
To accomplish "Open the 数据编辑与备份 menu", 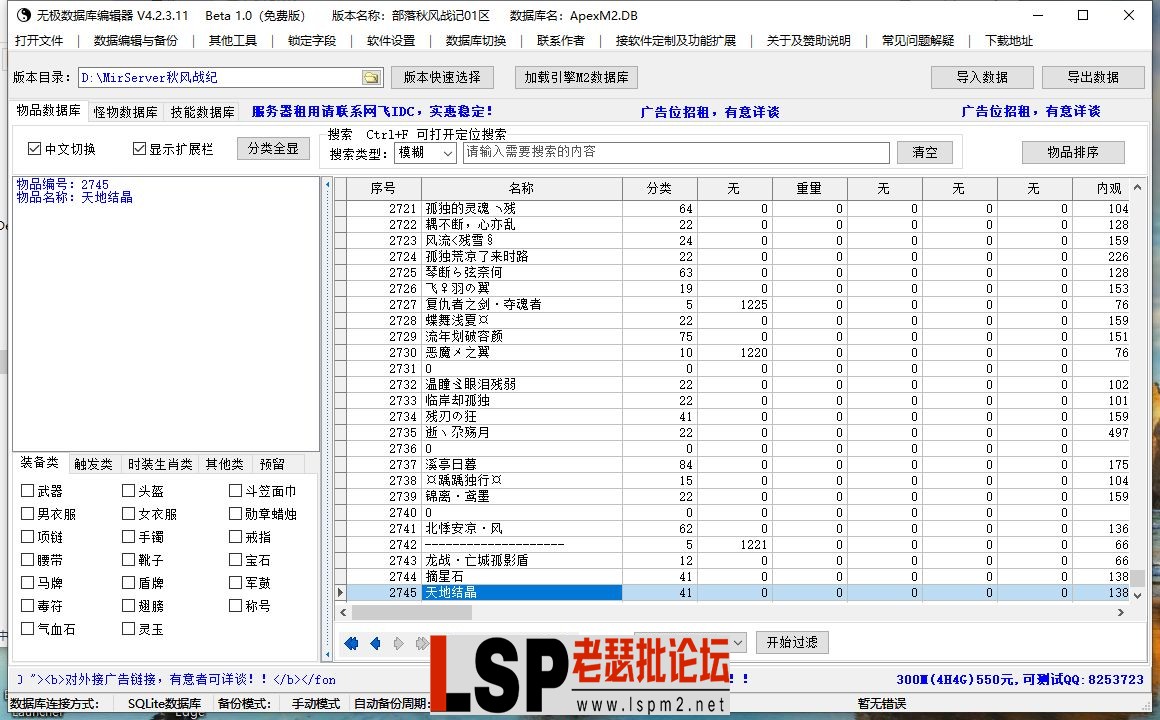I will pyautogui.click(x=135, y=41).
